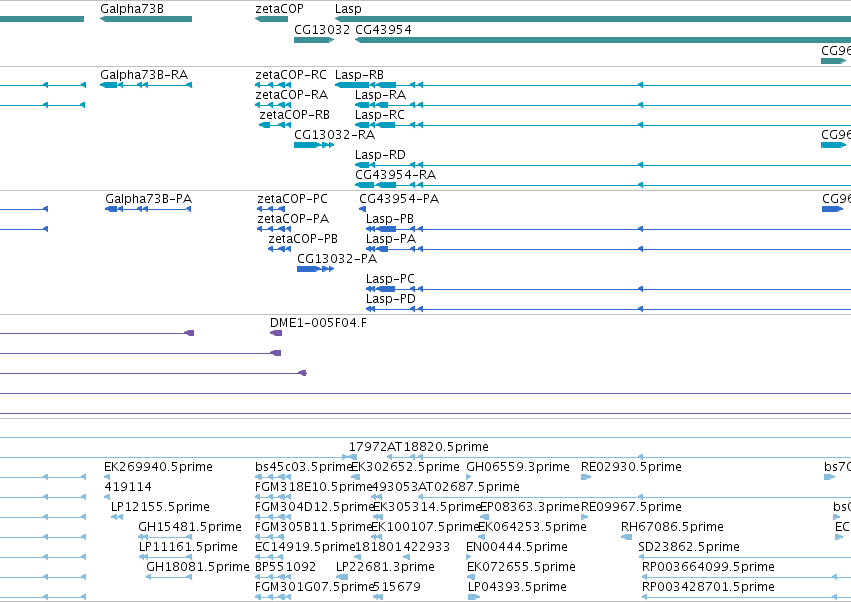Image resolution: width=851 pixels, height=602 pixels.
Task: Click the Galpha73B-PA protein label
Action: point(149,199)
